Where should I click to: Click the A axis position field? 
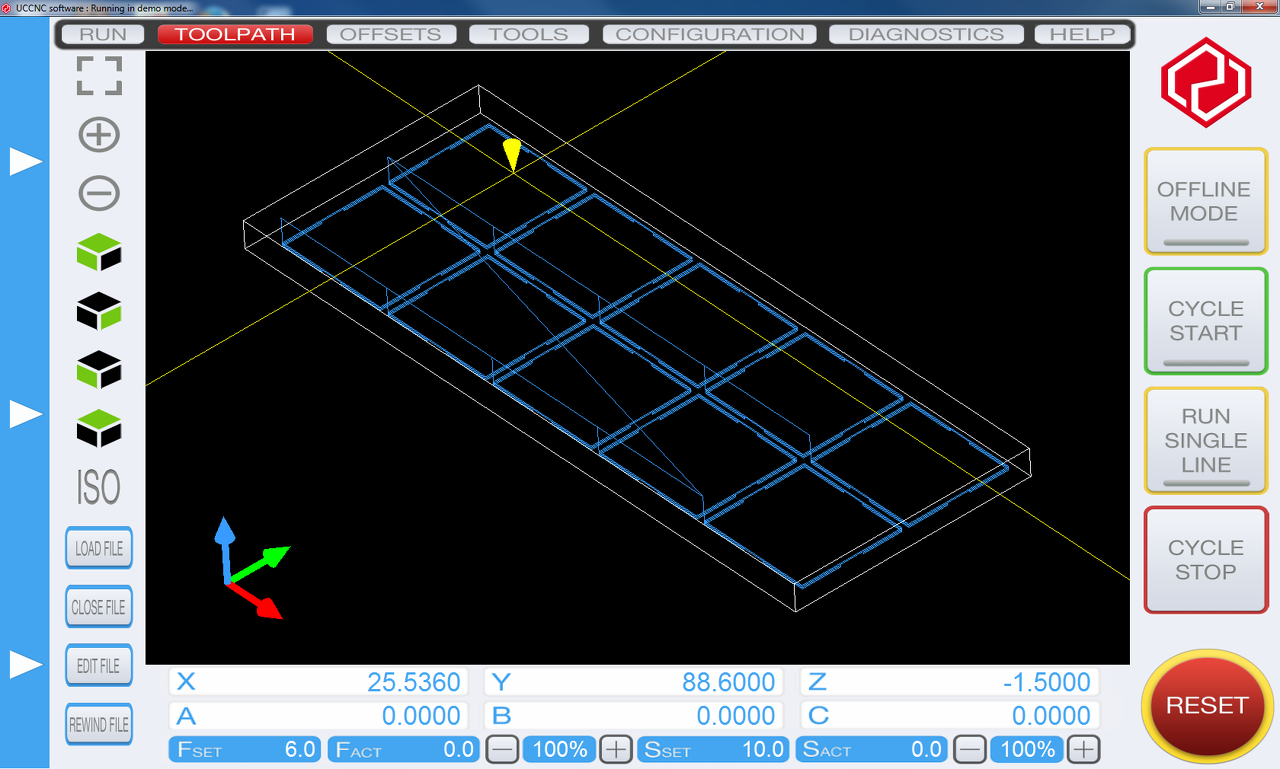(x=318, y=716)
